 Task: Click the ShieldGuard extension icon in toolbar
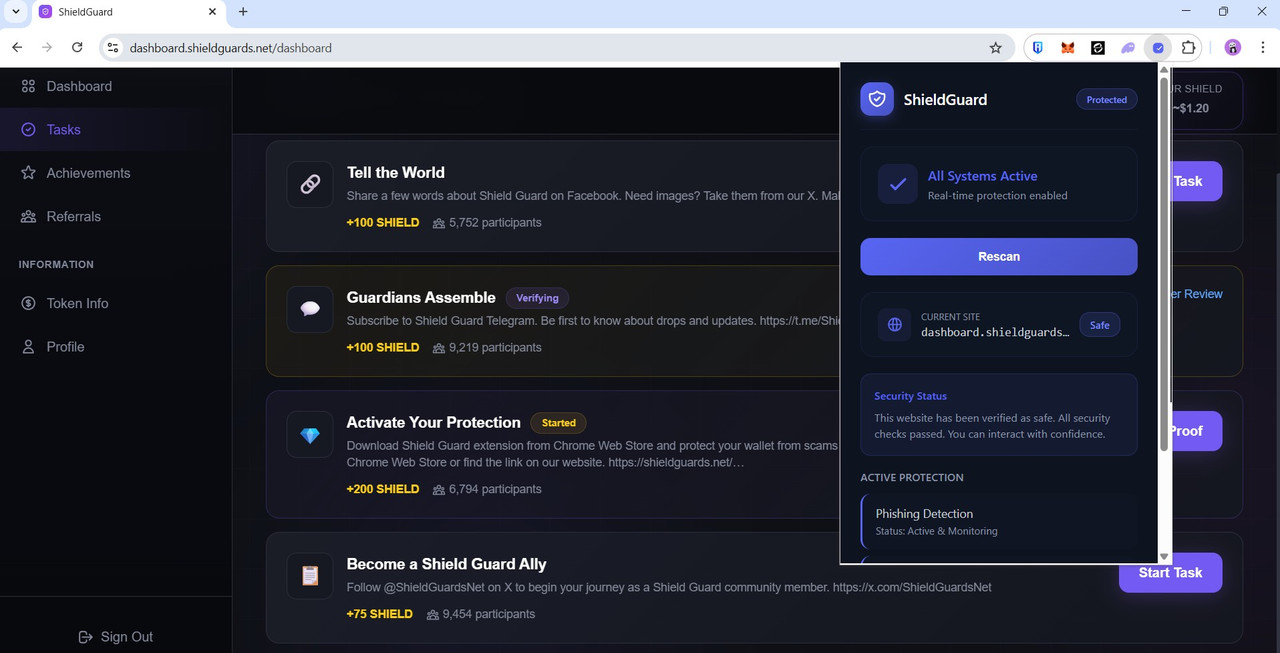coord(1158,47)
